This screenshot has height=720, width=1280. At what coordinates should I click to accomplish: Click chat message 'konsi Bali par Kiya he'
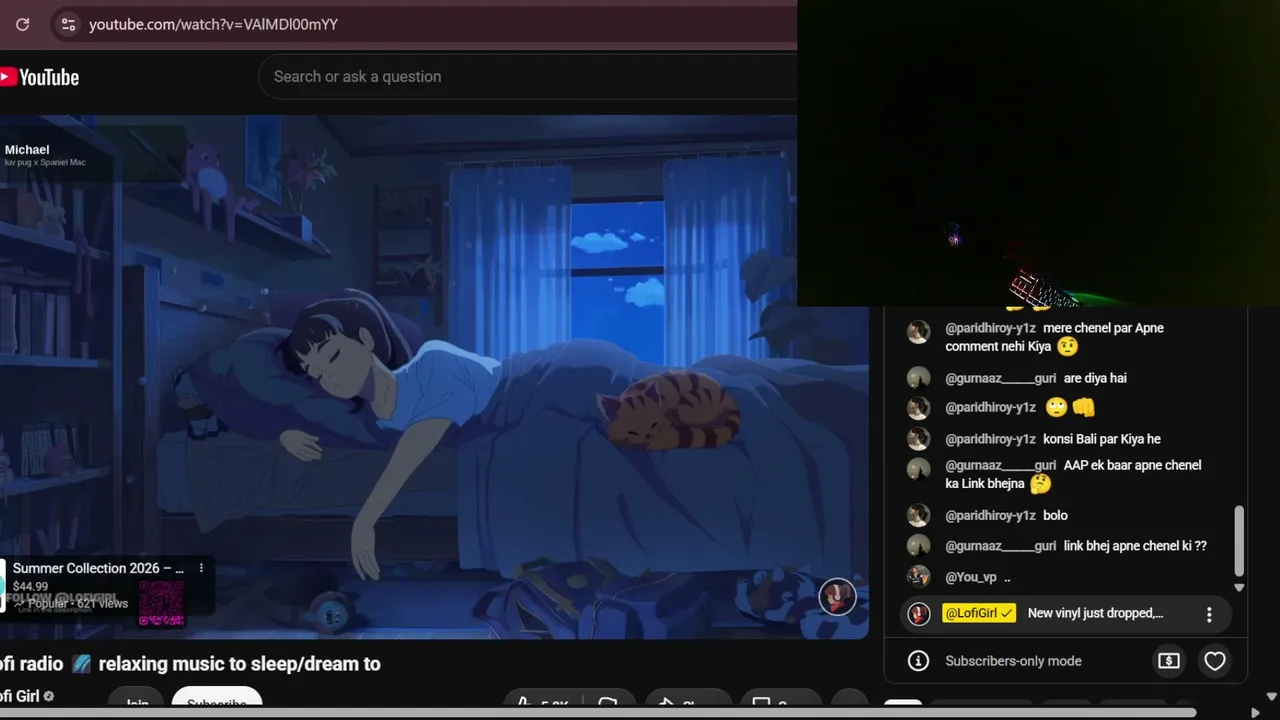coord(1102,439)
